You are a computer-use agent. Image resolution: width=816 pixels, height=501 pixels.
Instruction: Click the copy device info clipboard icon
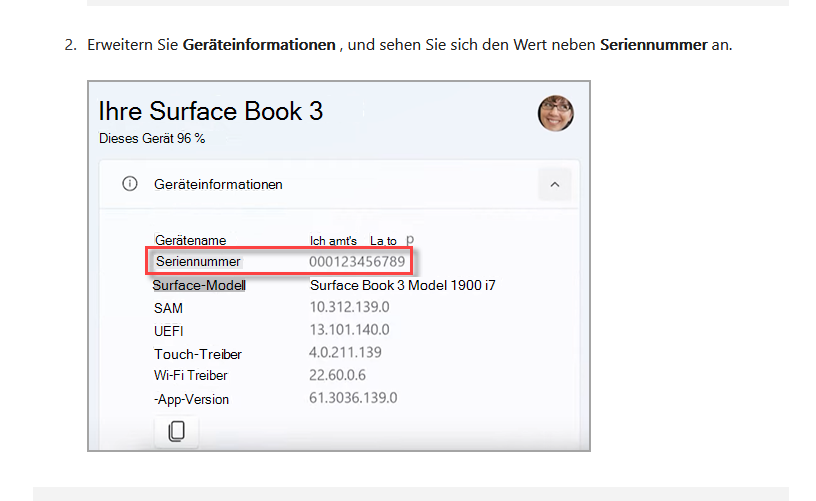176,431
